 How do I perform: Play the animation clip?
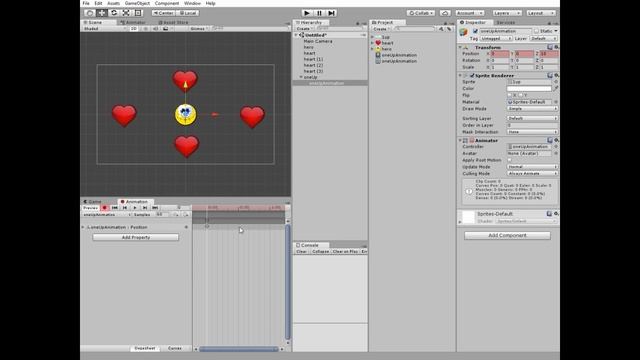pyautogui.click(x=135, y=208)
